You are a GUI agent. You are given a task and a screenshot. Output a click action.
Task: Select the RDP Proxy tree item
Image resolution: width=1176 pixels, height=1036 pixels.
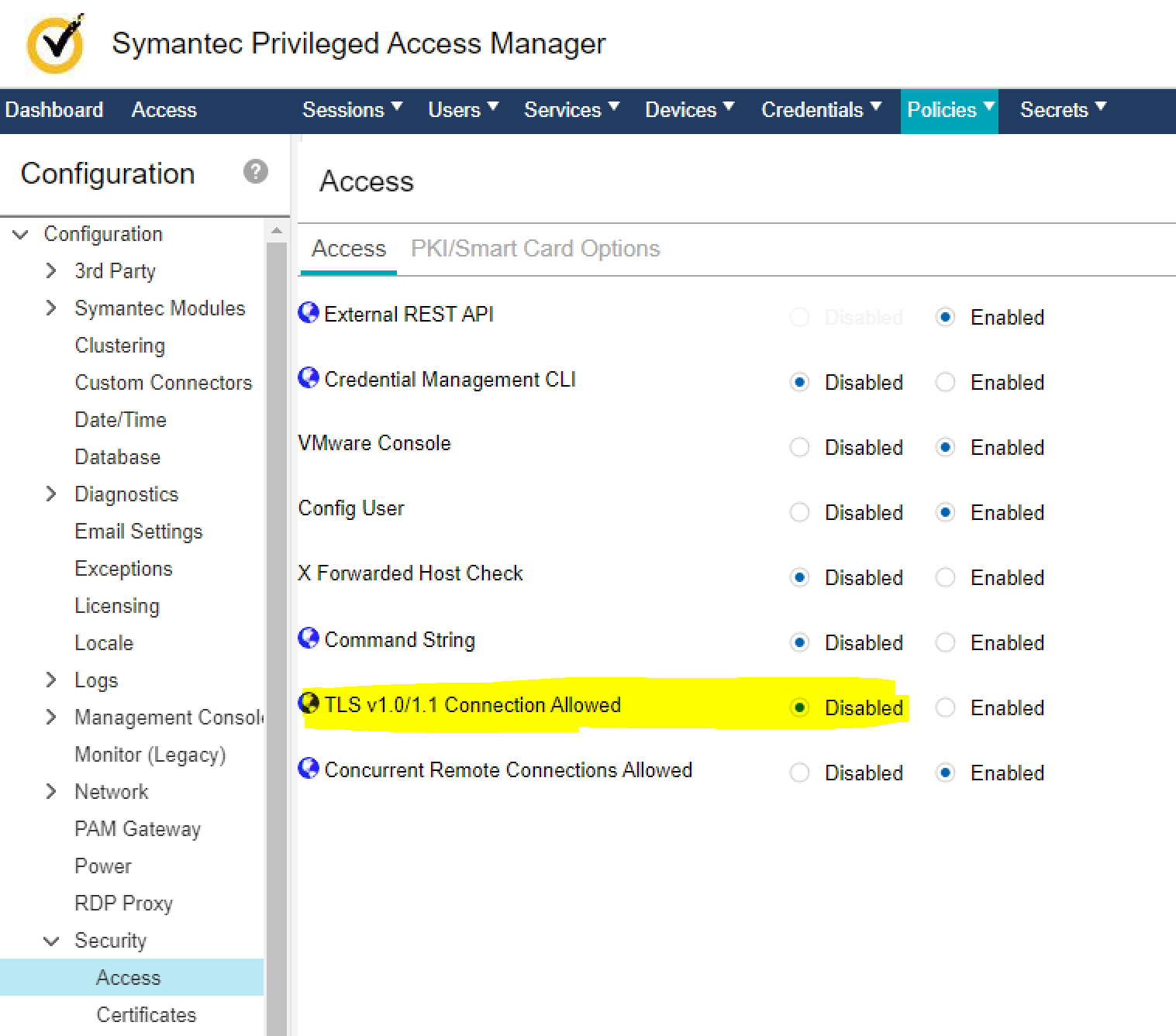123,903
